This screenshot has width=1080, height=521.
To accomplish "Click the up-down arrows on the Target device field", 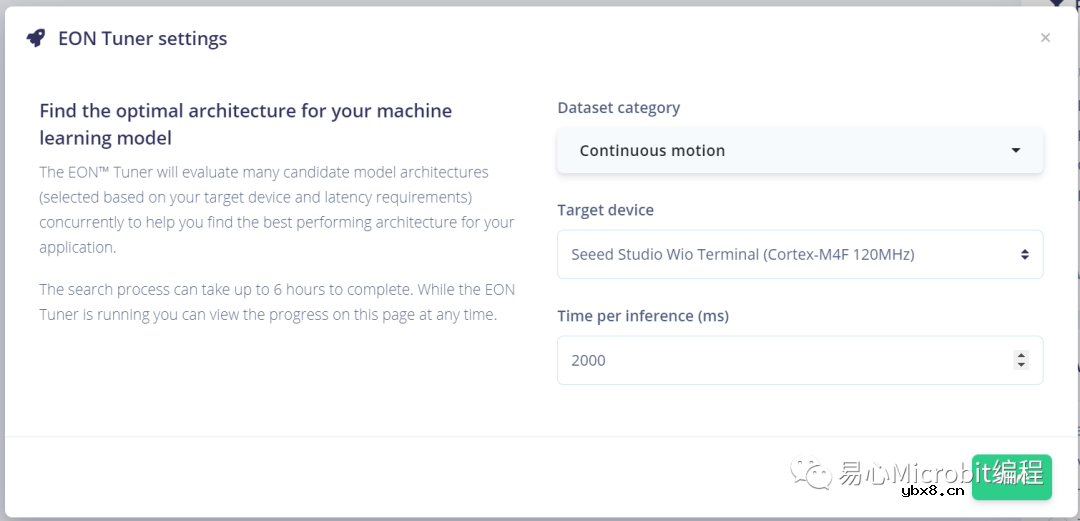I will 1025,254.
